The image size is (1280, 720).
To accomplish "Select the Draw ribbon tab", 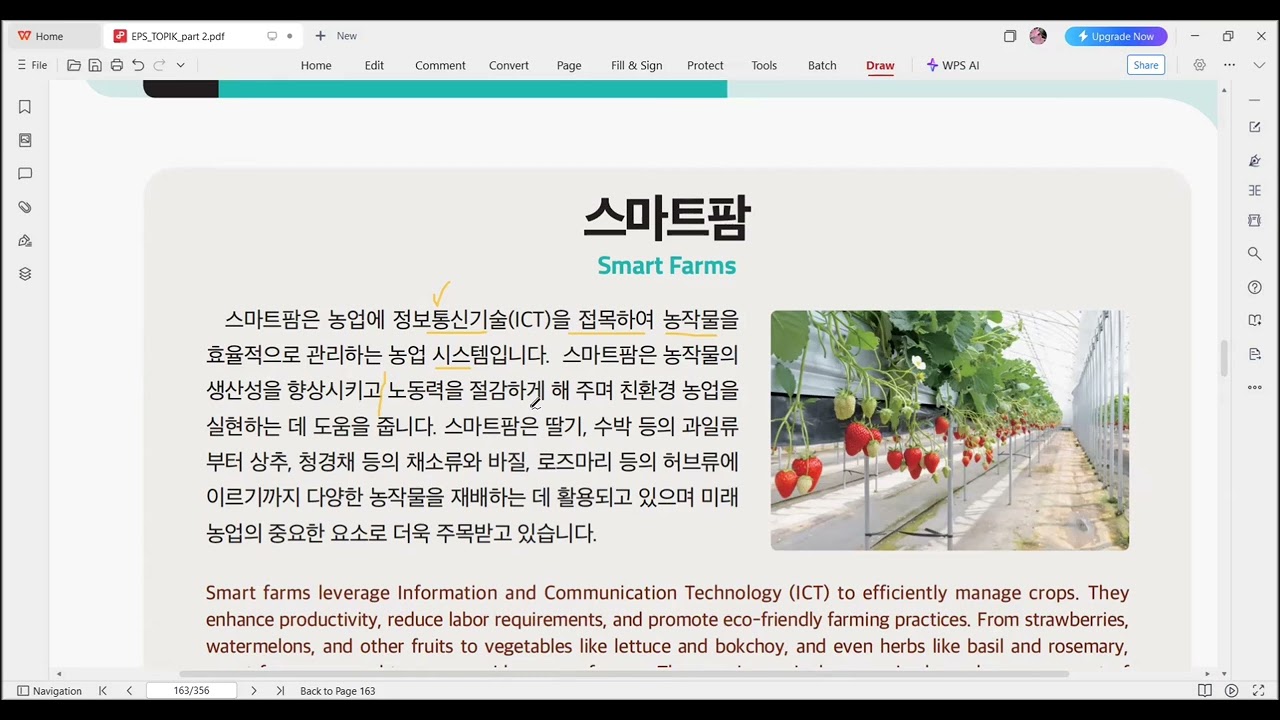I will 880,65.
